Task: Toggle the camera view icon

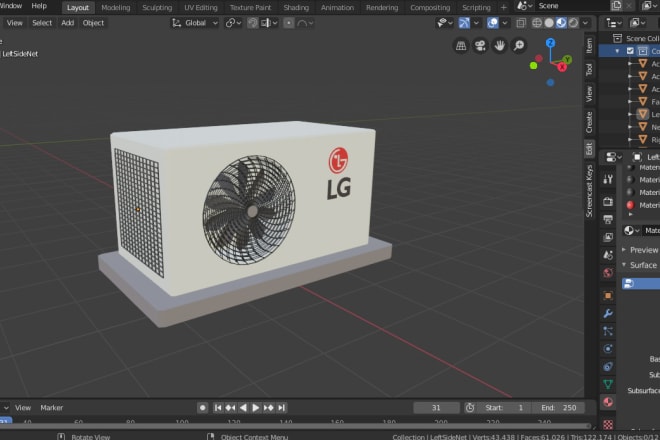Action: (x=480, y=45)
